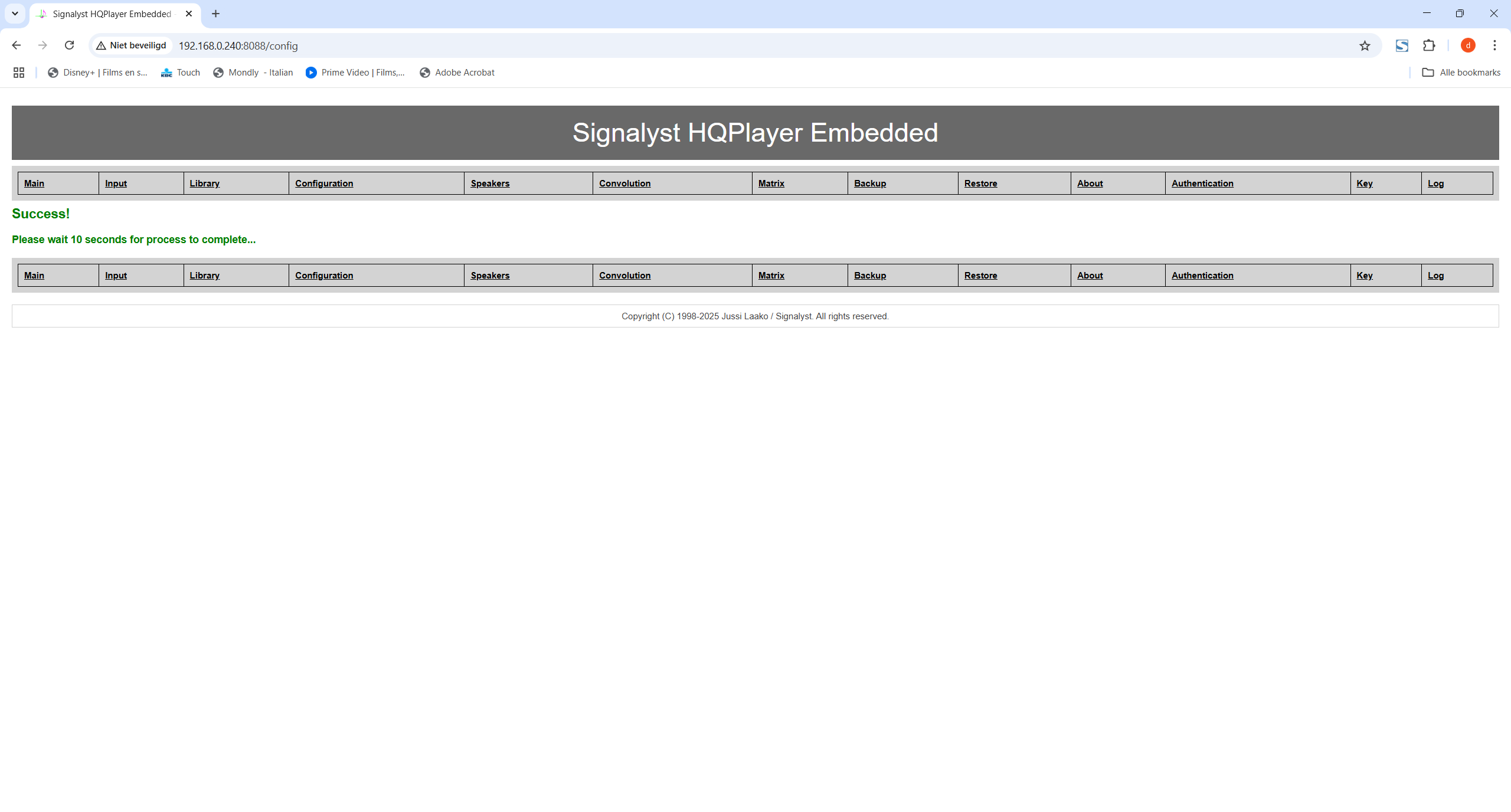The height and width of the screenshot is (812, 1511).
Task: Open Library in the bottom navigation
Action: 205,276
